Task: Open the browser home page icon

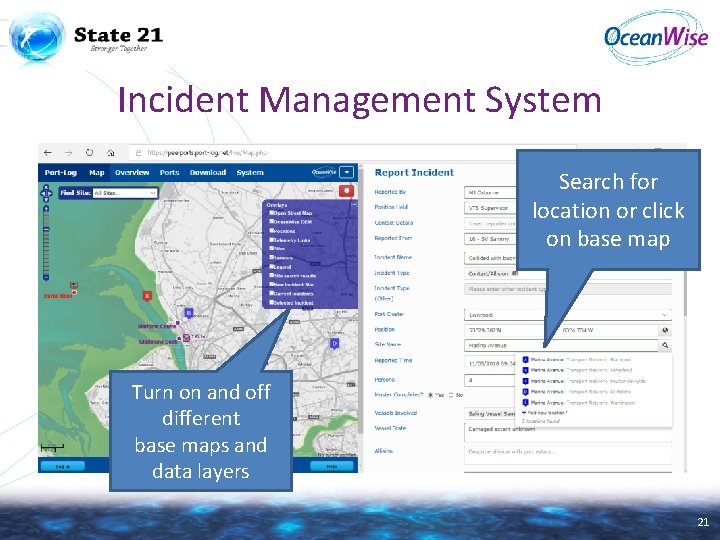Action: (111, 153)
